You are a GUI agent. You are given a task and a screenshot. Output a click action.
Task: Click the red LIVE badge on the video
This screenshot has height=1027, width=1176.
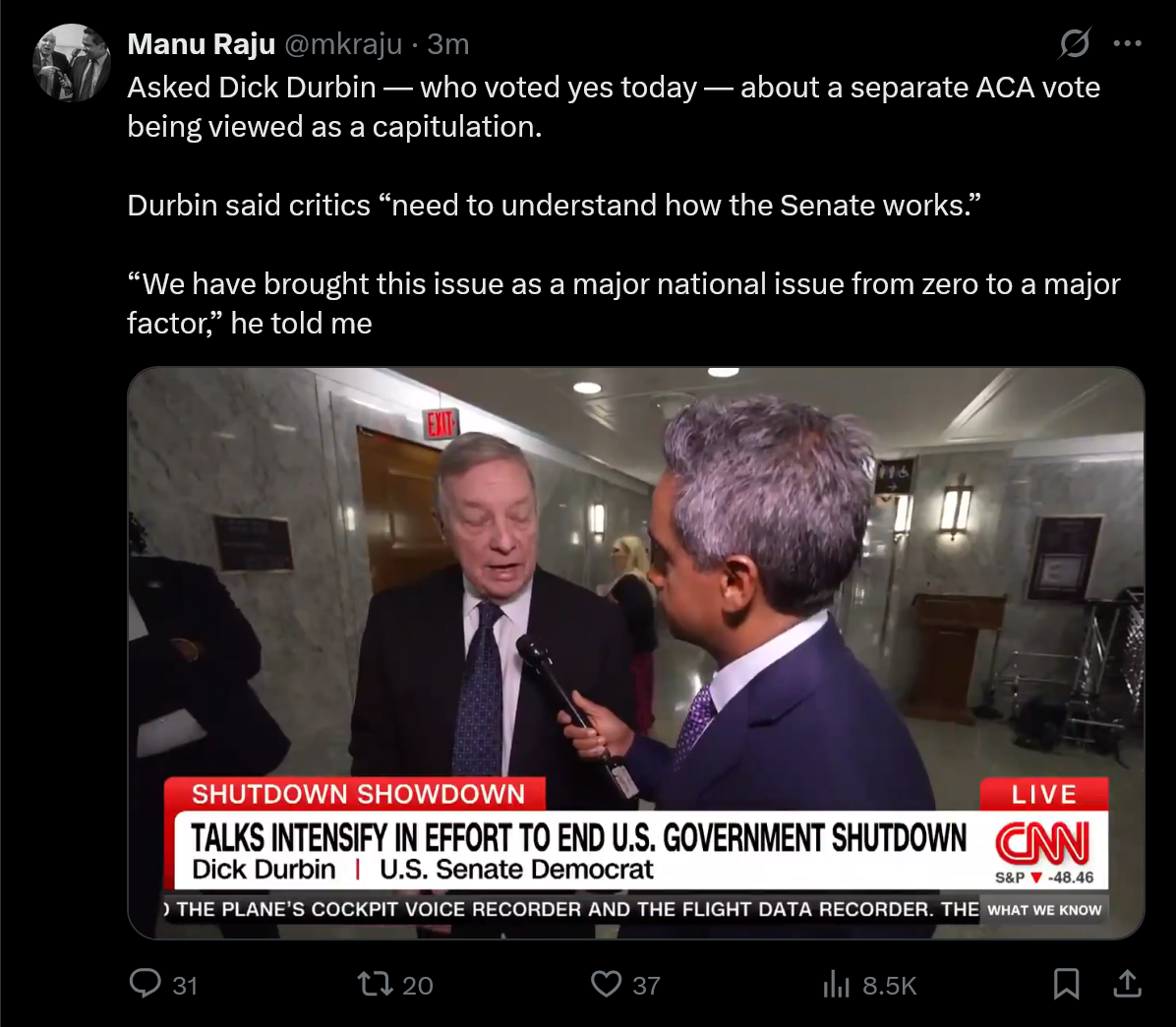(x=1044, y=794)
